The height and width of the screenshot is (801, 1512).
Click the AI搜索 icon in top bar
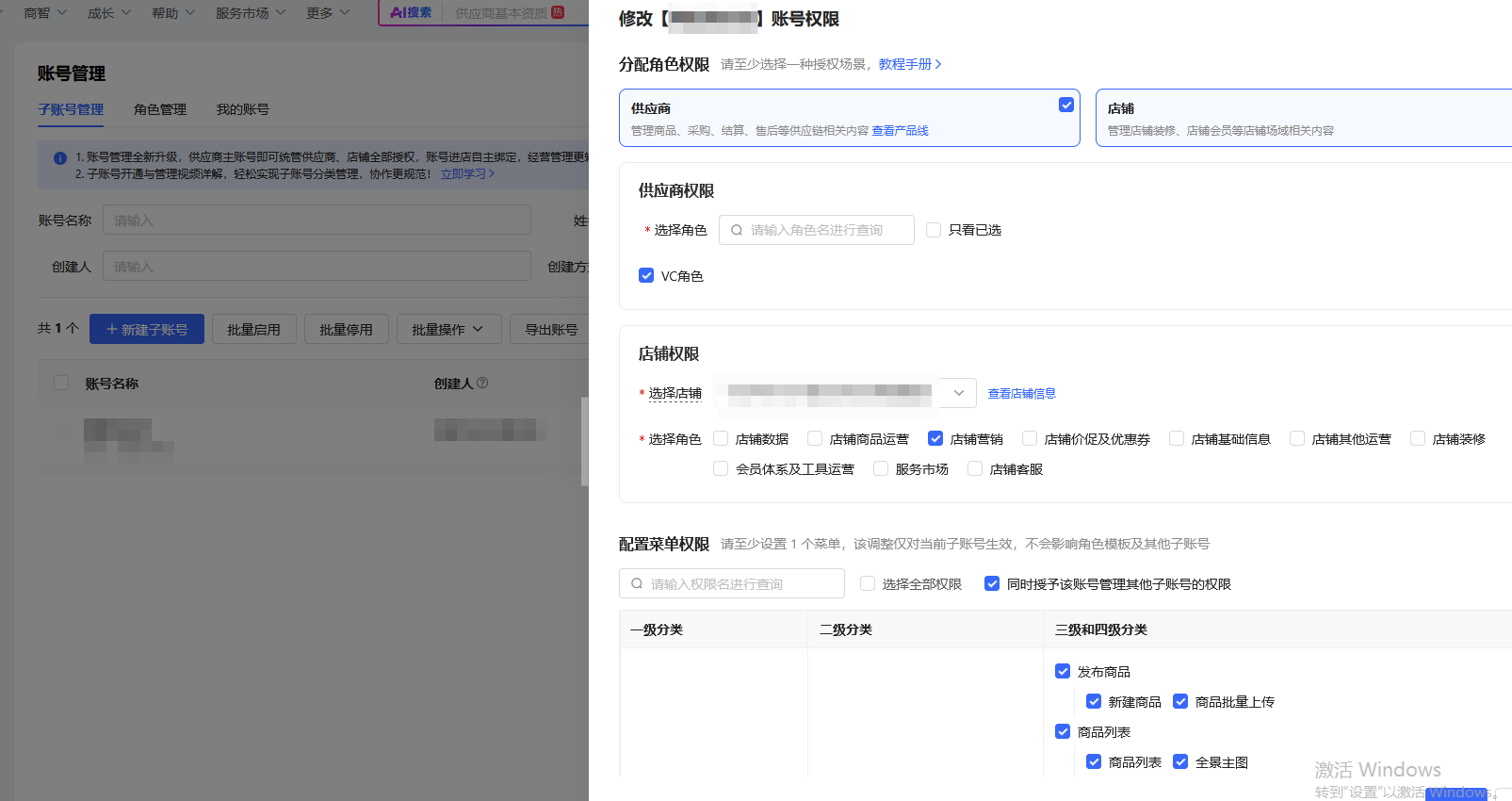[x=411, y=12]
